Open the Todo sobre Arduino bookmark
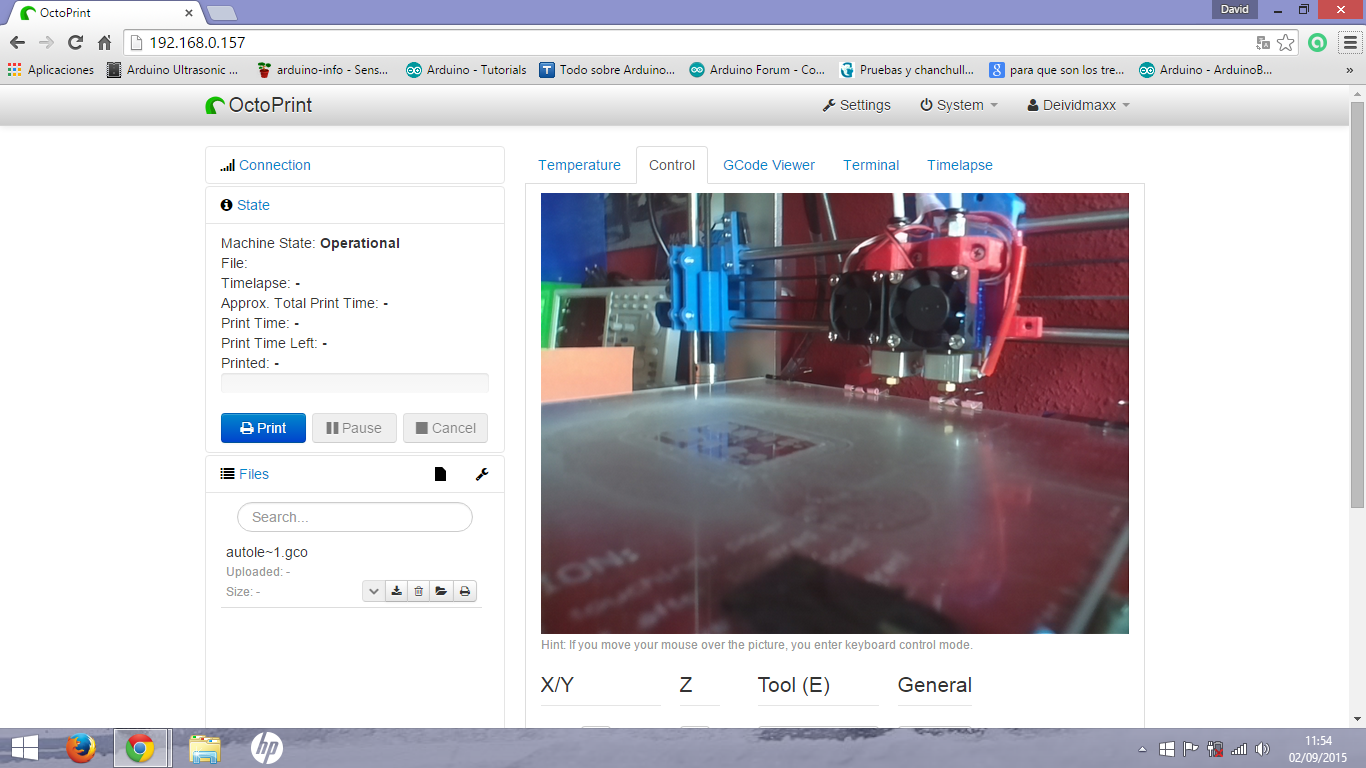Viewport: 1366px width, 768px height. coord(607,70)
